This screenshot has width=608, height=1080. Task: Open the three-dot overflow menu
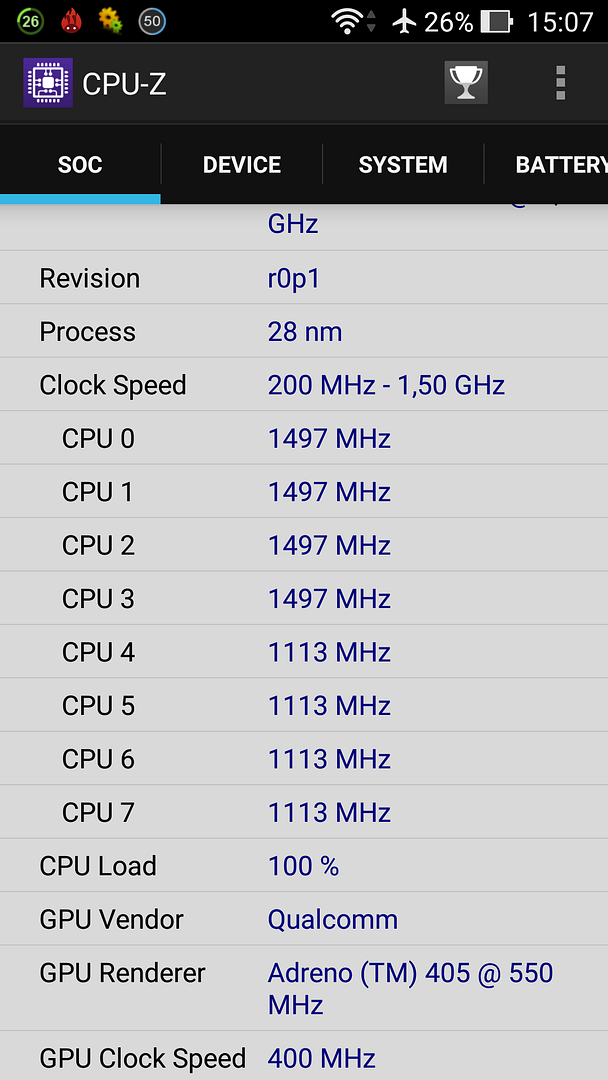tap(560, 83)
